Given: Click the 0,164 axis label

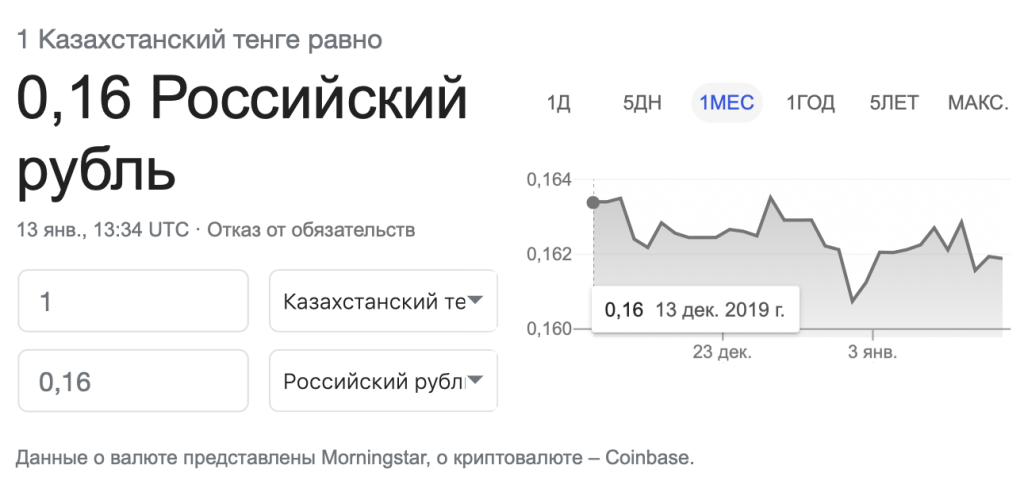Looking at the screenshot, I should pos(549,179).
